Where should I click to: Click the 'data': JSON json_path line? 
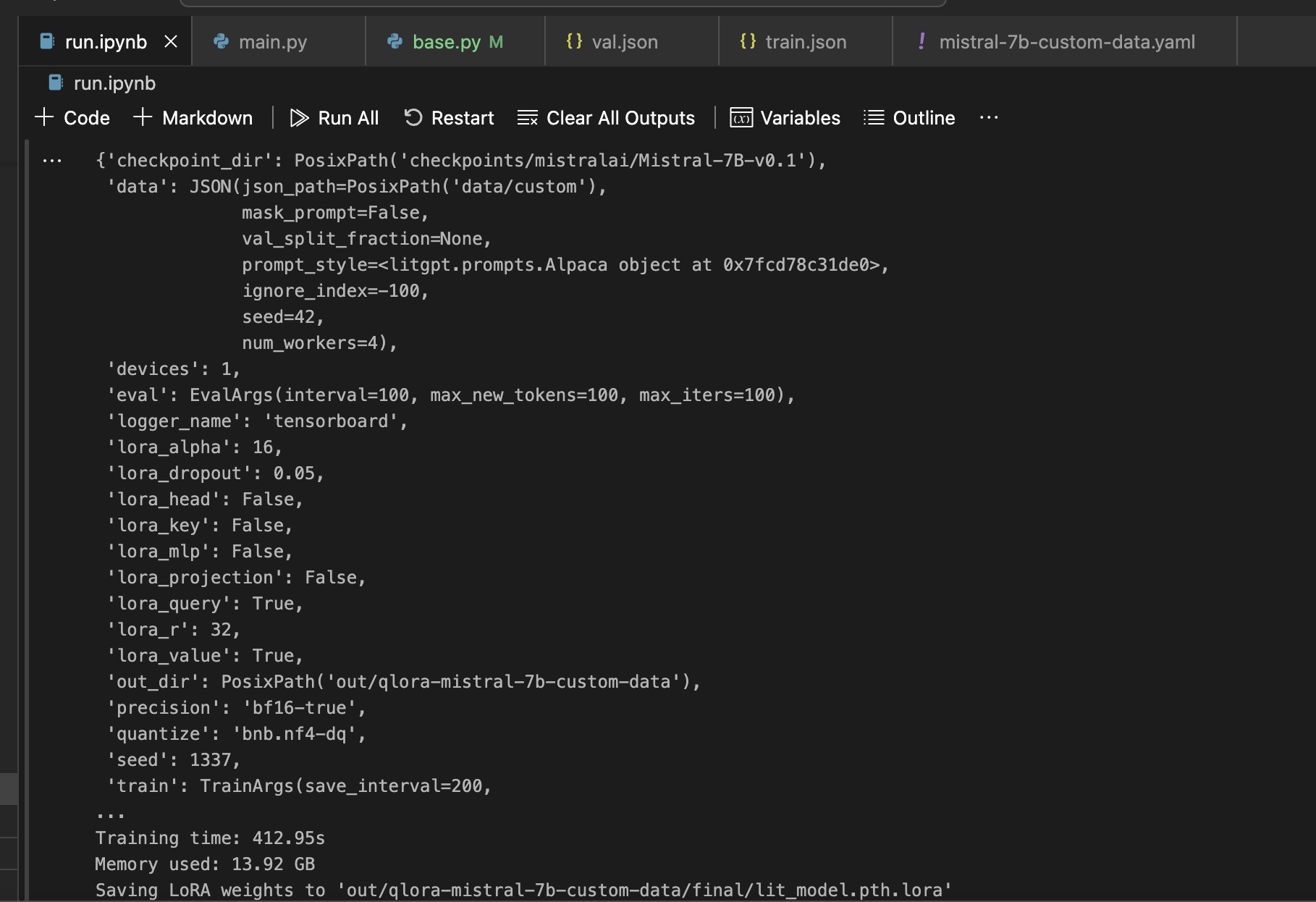click(356, 187)
